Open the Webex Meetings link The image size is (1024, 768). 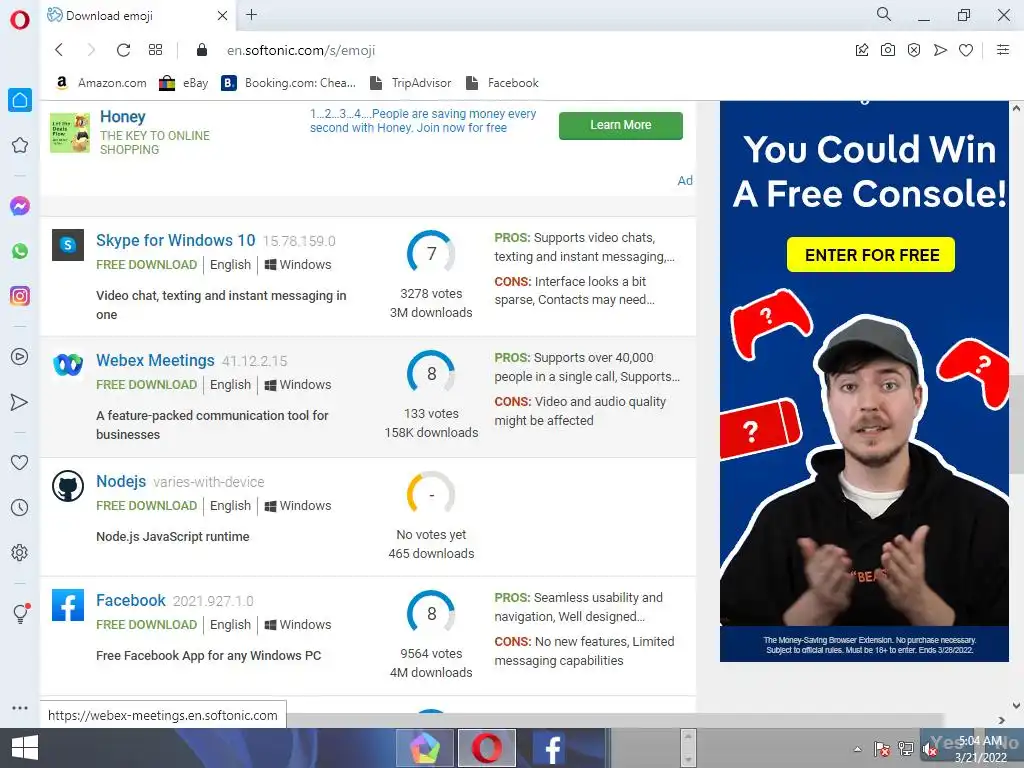pyautogui.click(x=155, y=360)
